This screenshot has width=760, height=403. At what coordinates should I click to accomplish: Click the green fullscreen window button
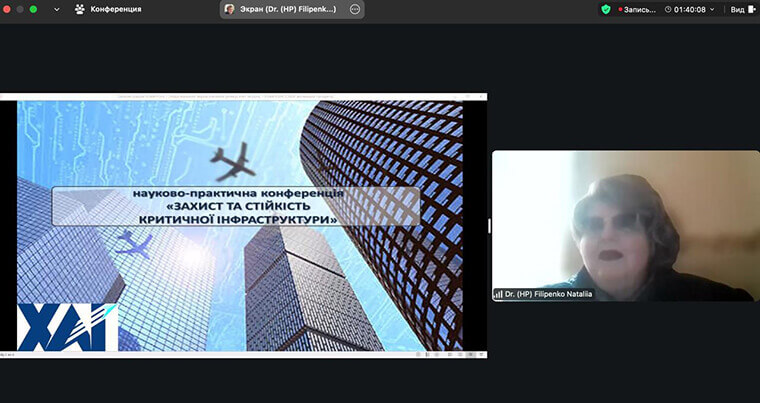click(x=33, y=9)
